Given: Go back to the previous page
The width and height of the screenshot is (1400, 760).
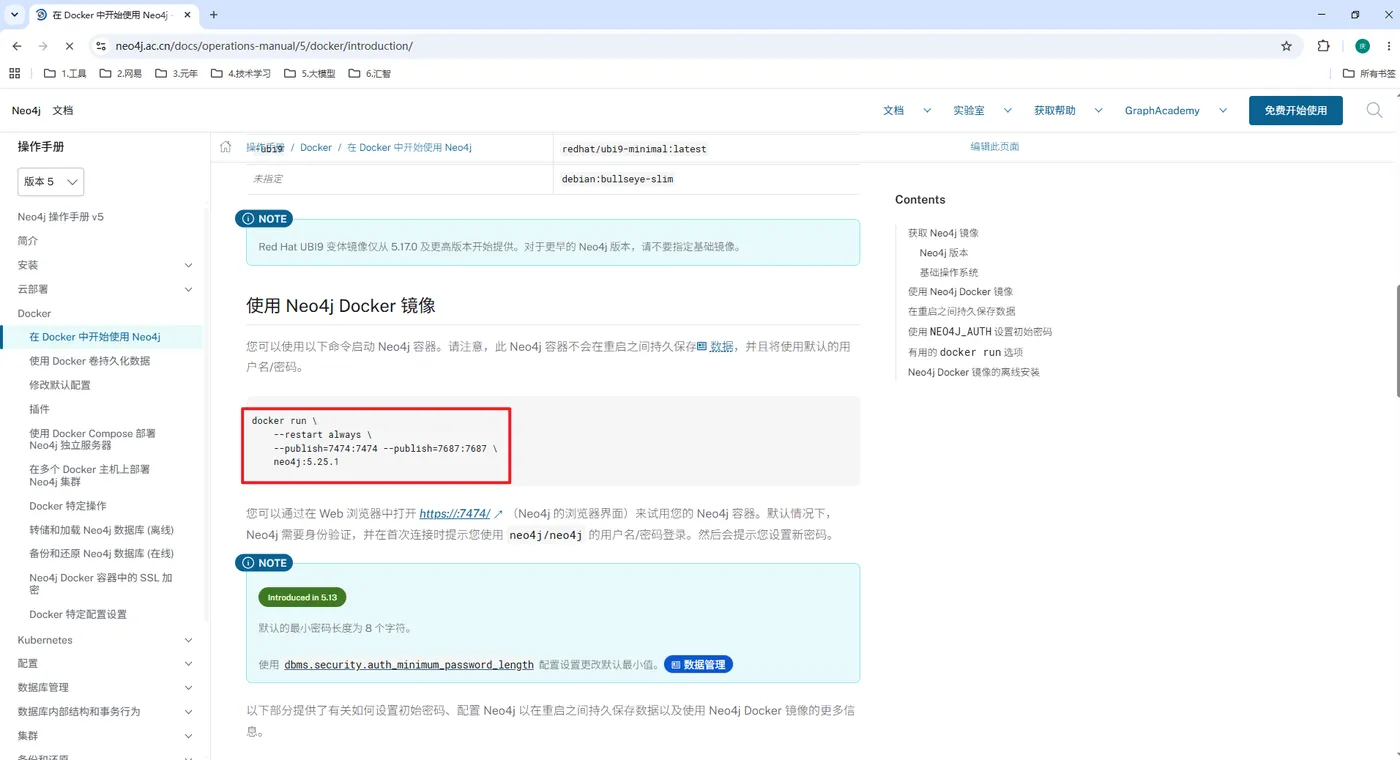Looking at the screenshot, I should tap(17, 46).
